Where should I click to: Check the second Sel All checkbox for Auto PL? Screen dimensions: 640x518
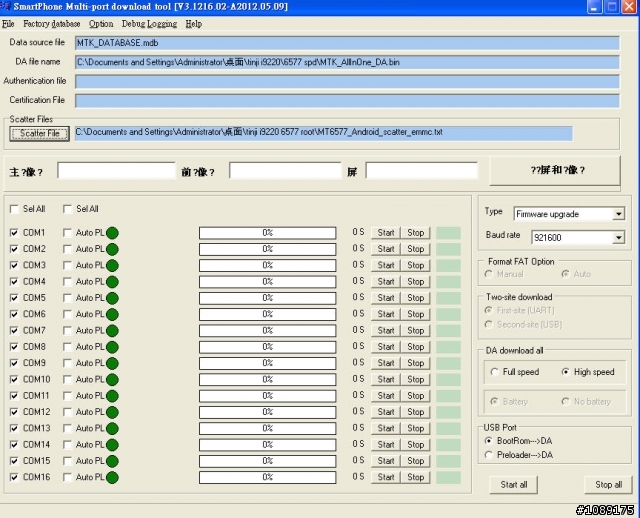(x=67, y=209)
